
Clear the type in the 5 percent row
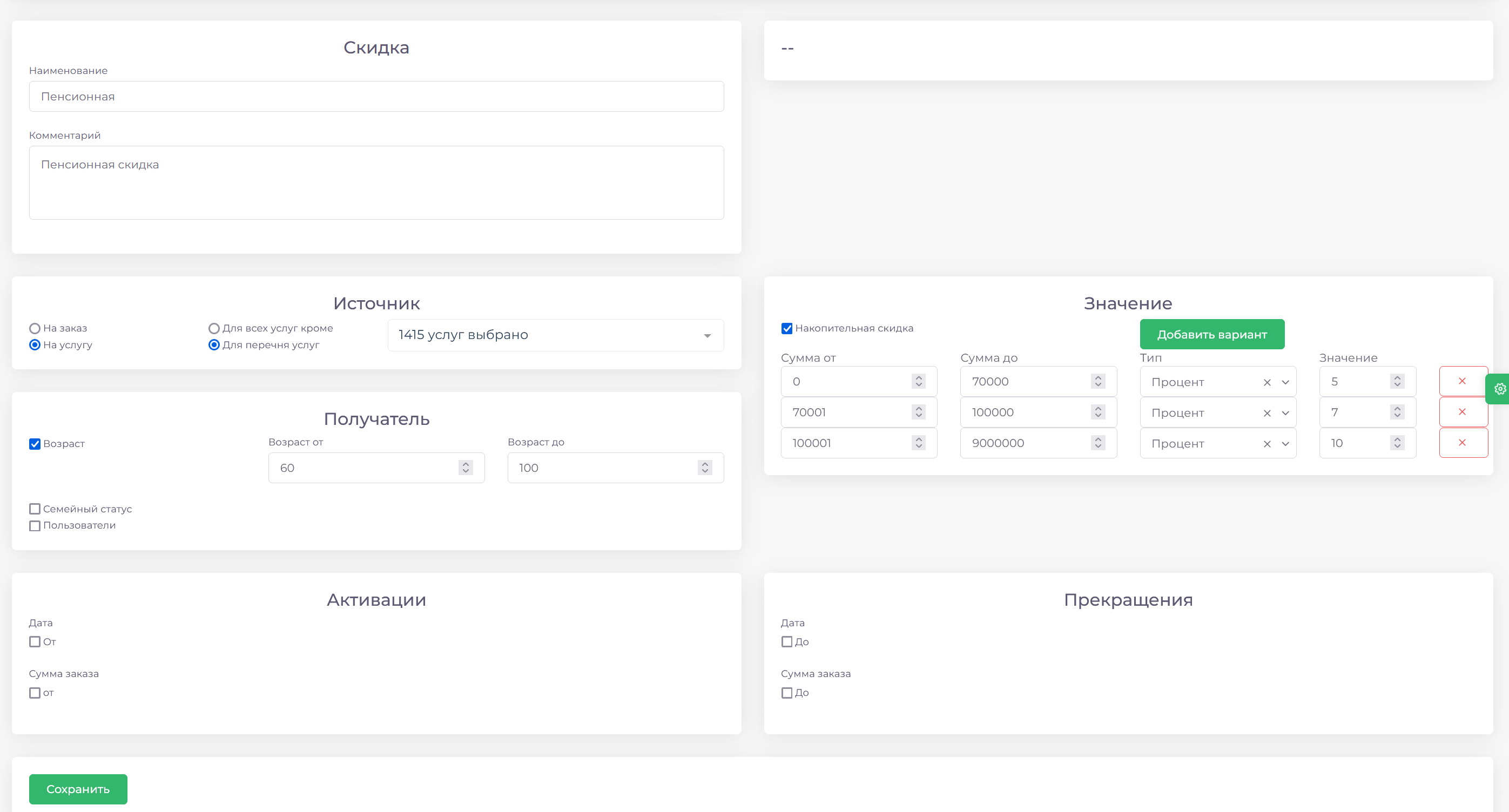(1267, 382)
